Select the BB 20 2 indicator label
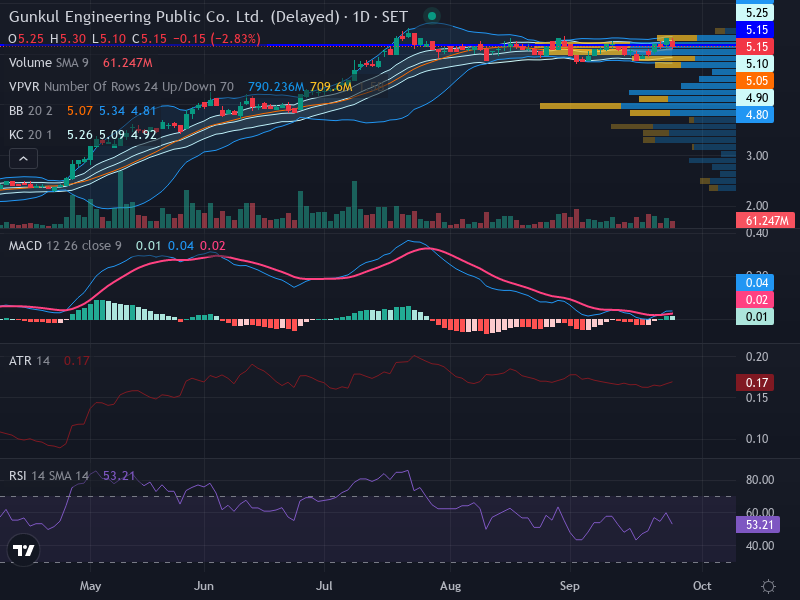The image size is (800, 600). (x=31, y=111)
